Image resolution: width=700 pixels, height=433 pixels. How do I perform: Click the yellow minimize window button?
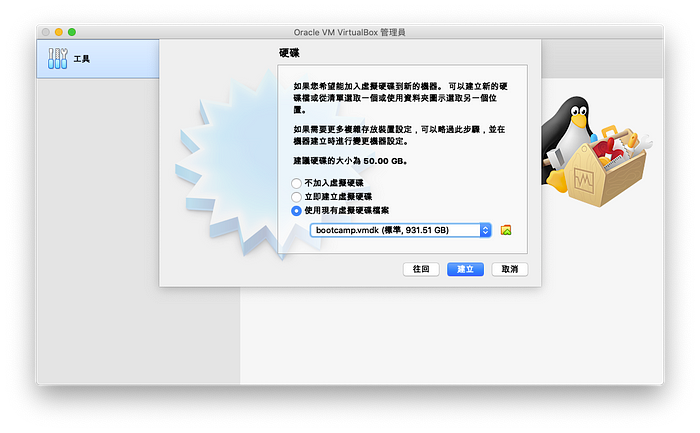(58, 32)
